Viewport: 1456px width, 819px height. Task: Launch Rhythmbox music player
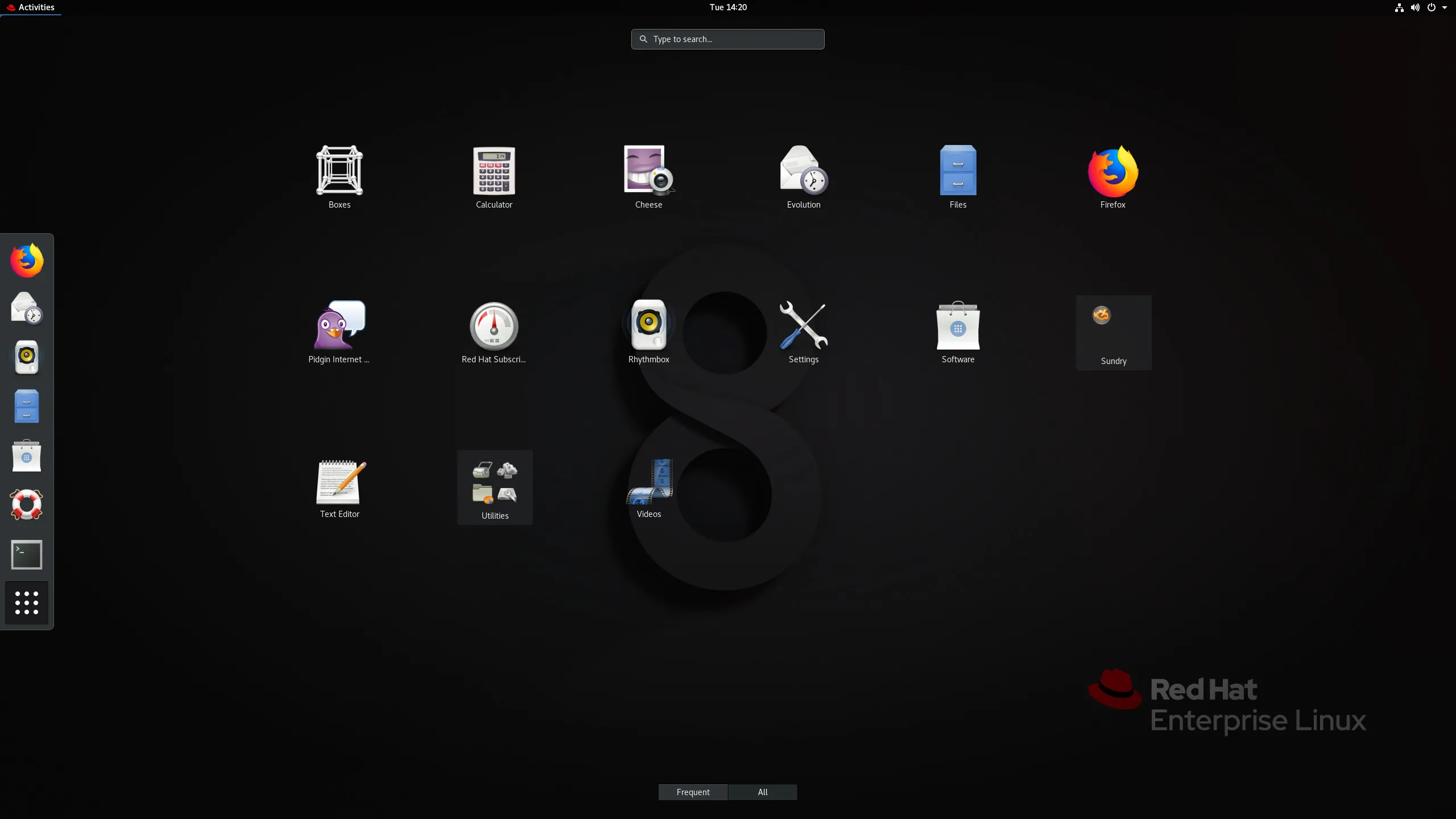tap(649, 325)
